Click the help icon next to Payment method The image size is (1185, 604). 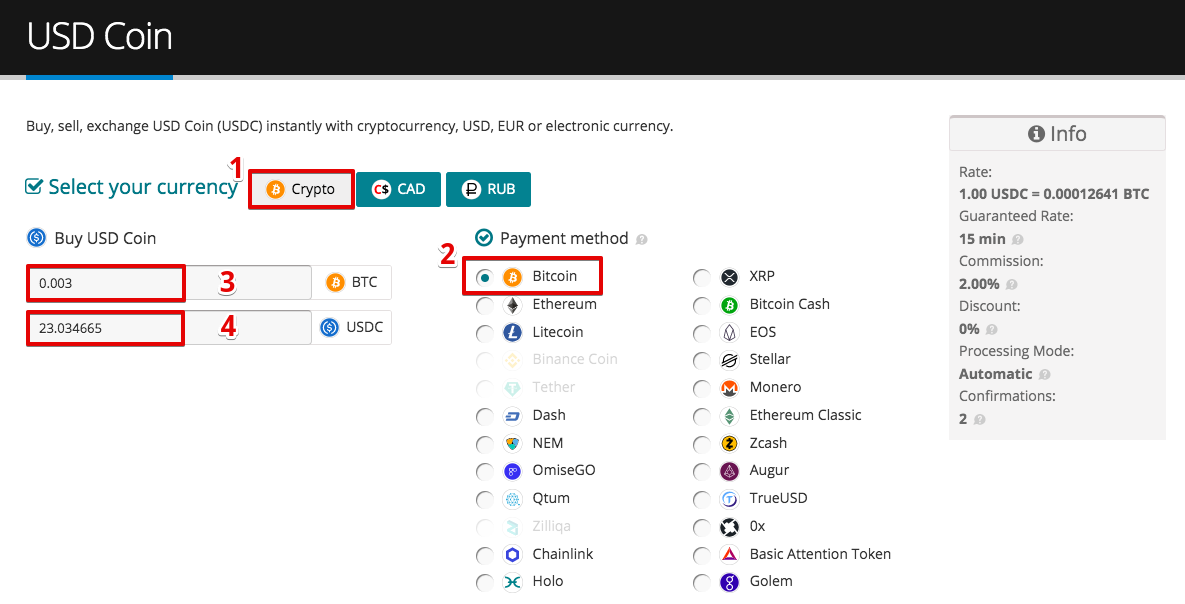click(642, 240)
